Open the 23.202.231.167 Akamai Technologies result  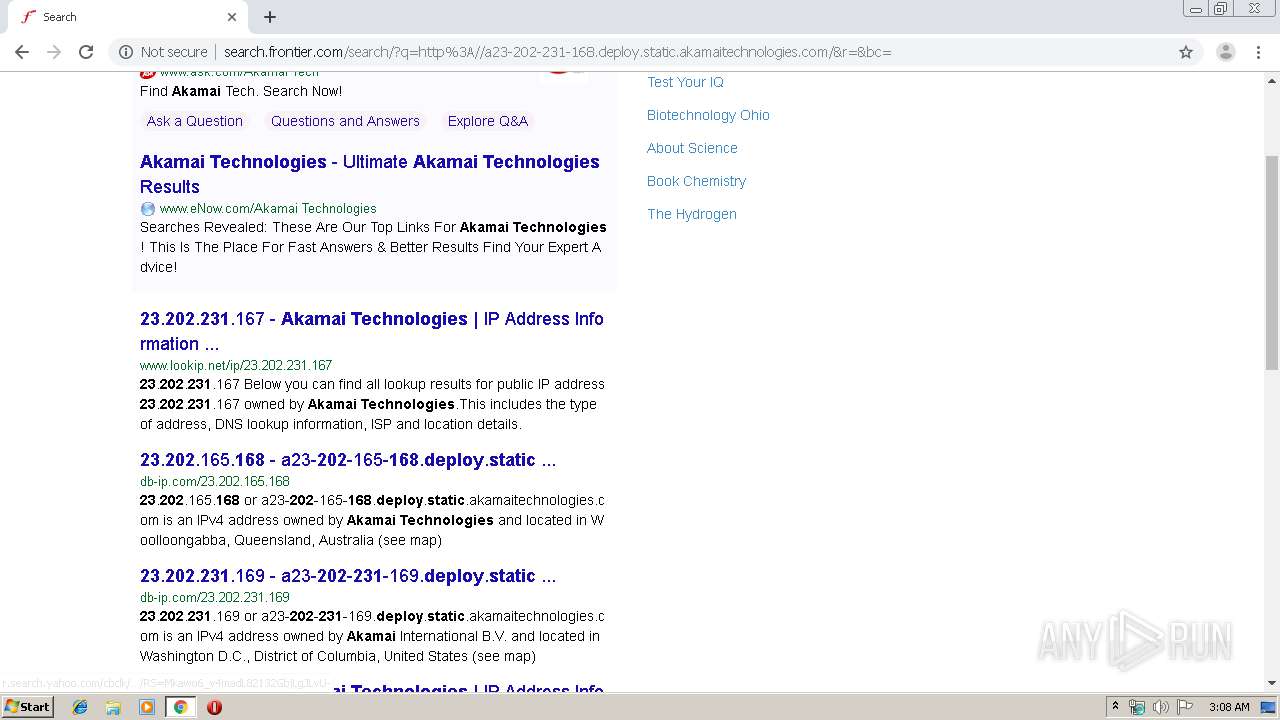(372, 331)
